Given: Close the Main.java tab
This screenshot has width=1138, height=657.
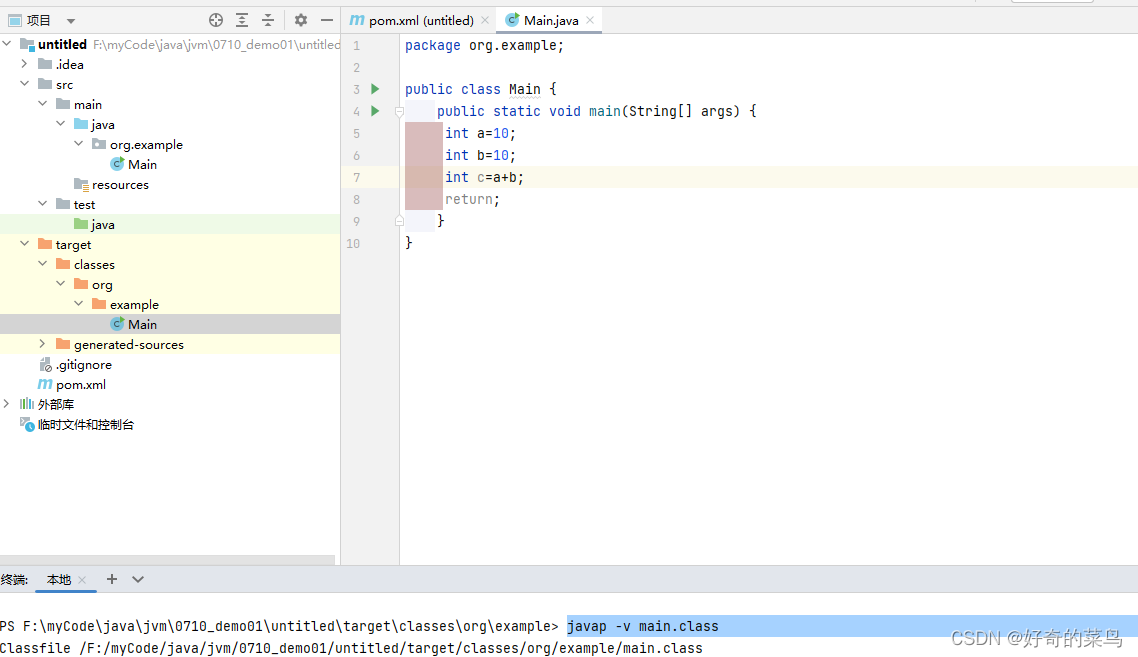Looking at the screenshot, I should coord(589,19).
